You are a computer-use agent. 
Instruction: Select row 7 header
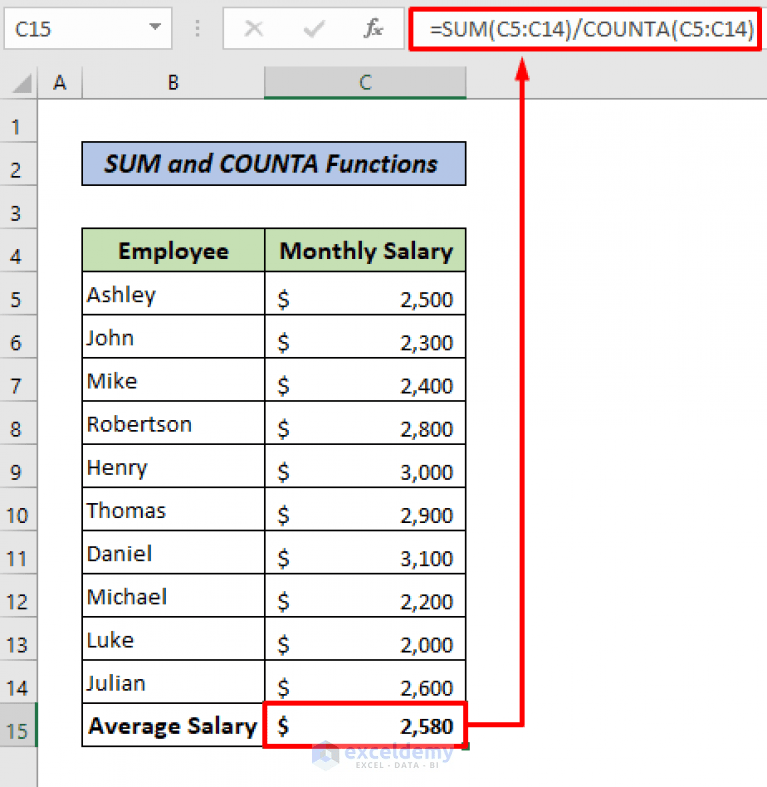point(18,380)
